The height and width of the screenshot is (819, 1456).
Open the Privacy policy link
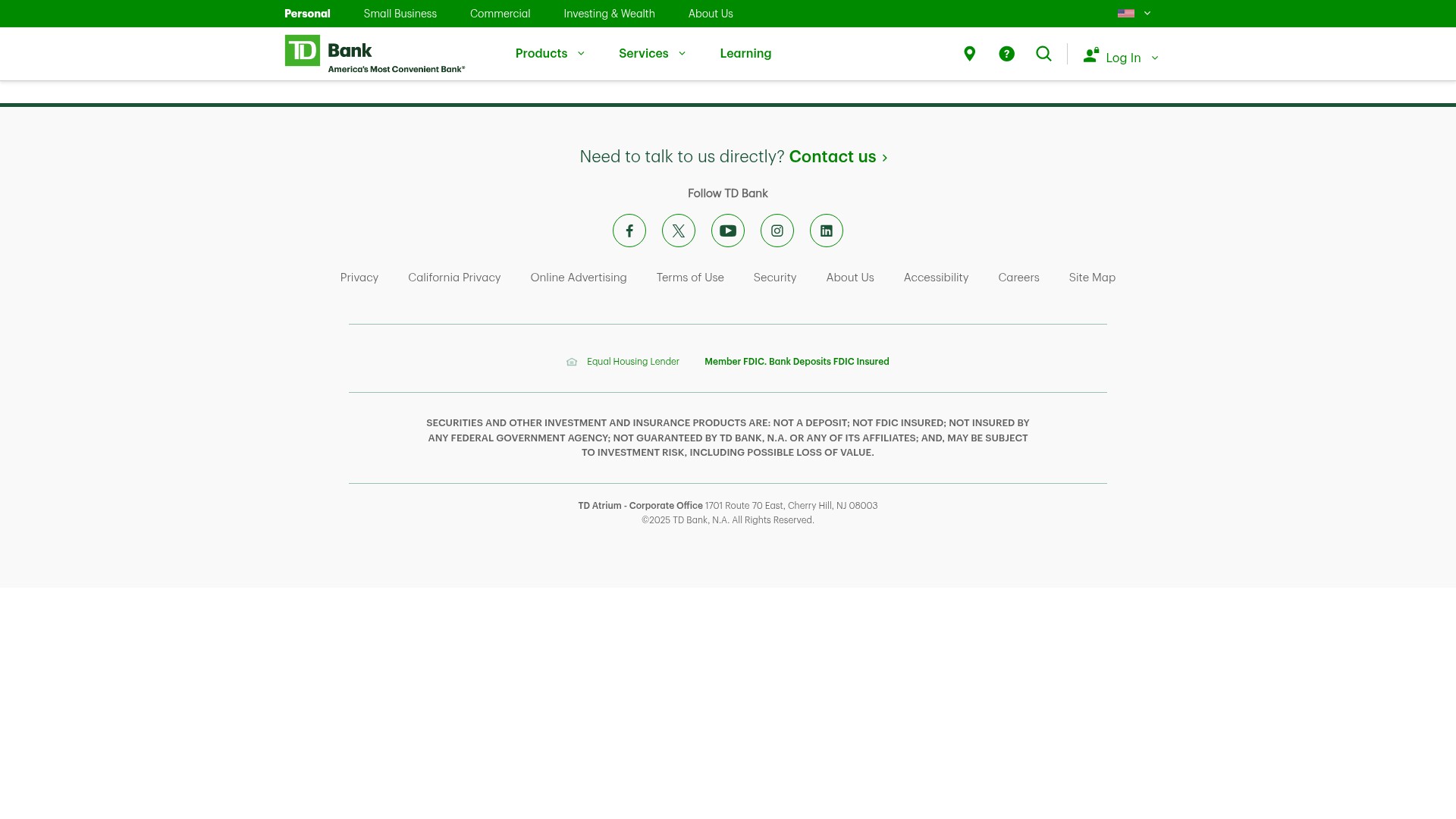[359, 278]
